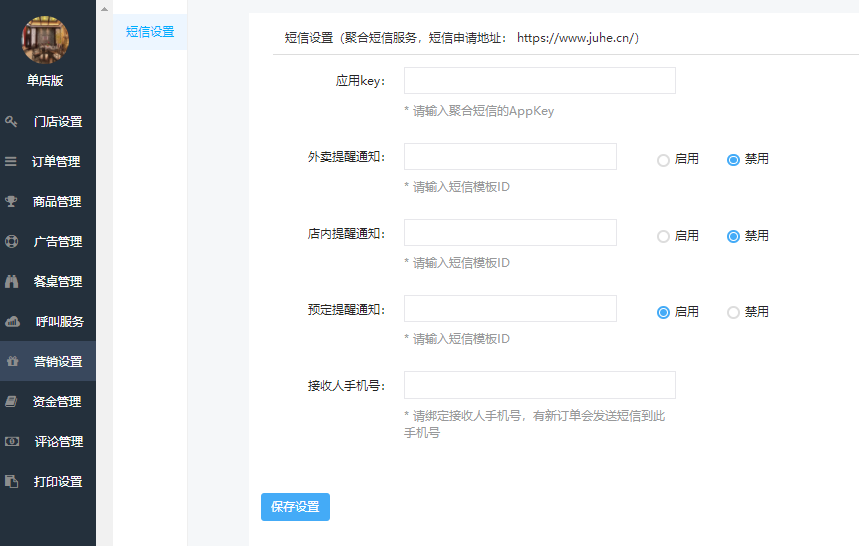Viewport: 859px width, 546px height.
Task: Disable 预定提醒通知 with 禁用 radio
Action: point(733,312)
